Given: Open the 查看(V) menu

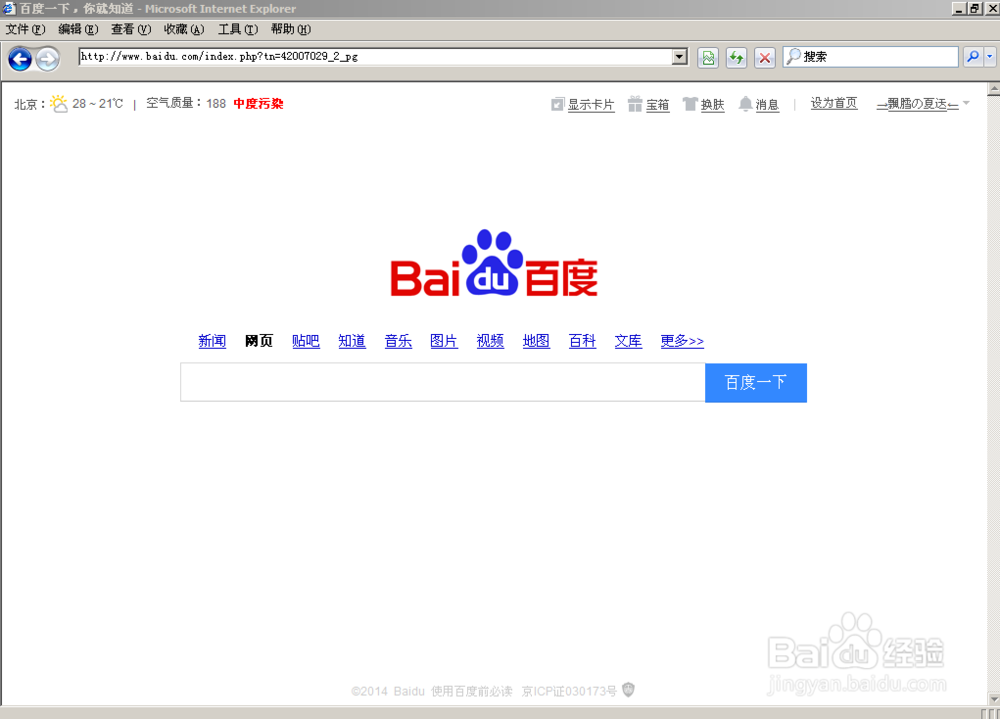Looking at the screenshot, I should [131, 29].
